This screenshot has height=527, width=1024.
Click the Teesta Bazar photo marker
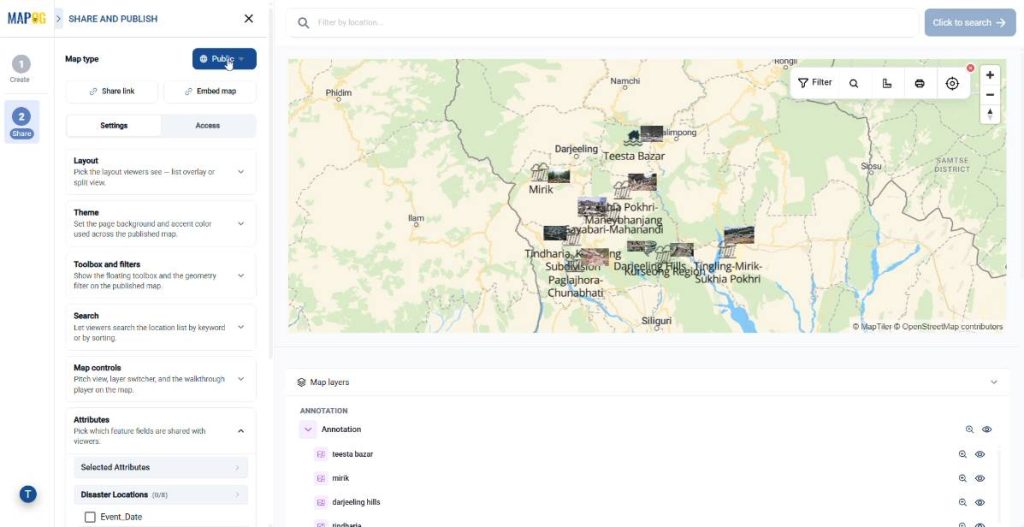pyautogui.click(x=651, y=134)
